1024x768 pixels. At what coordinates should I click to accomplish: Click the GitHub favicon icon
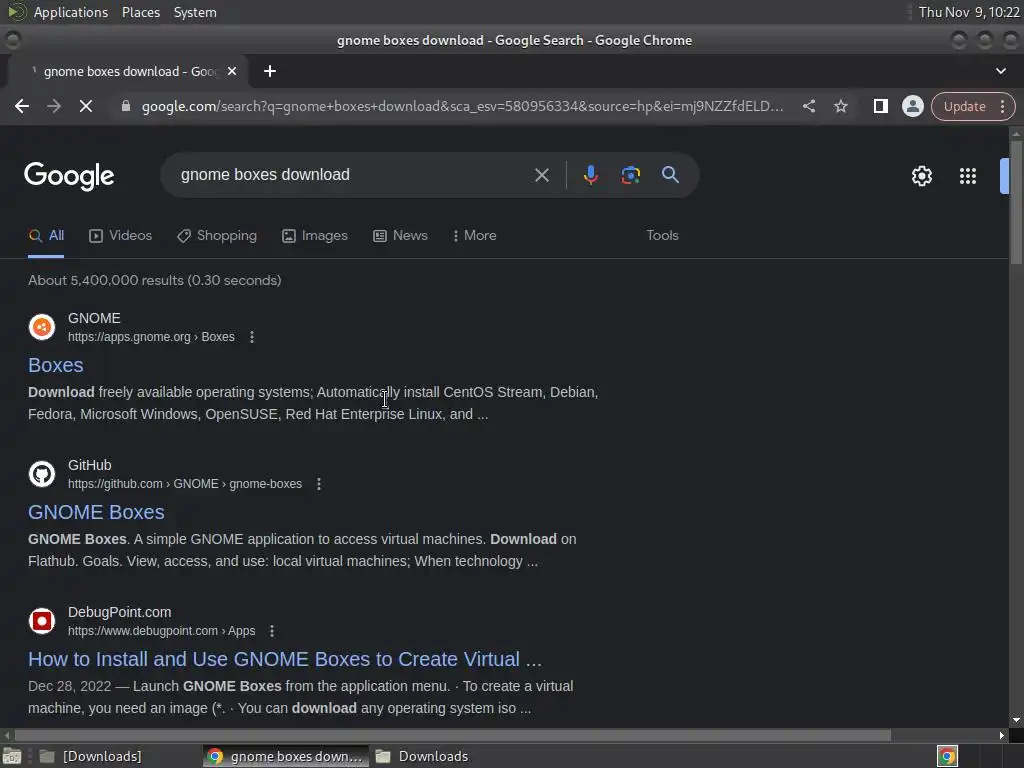tap(42, 473)
